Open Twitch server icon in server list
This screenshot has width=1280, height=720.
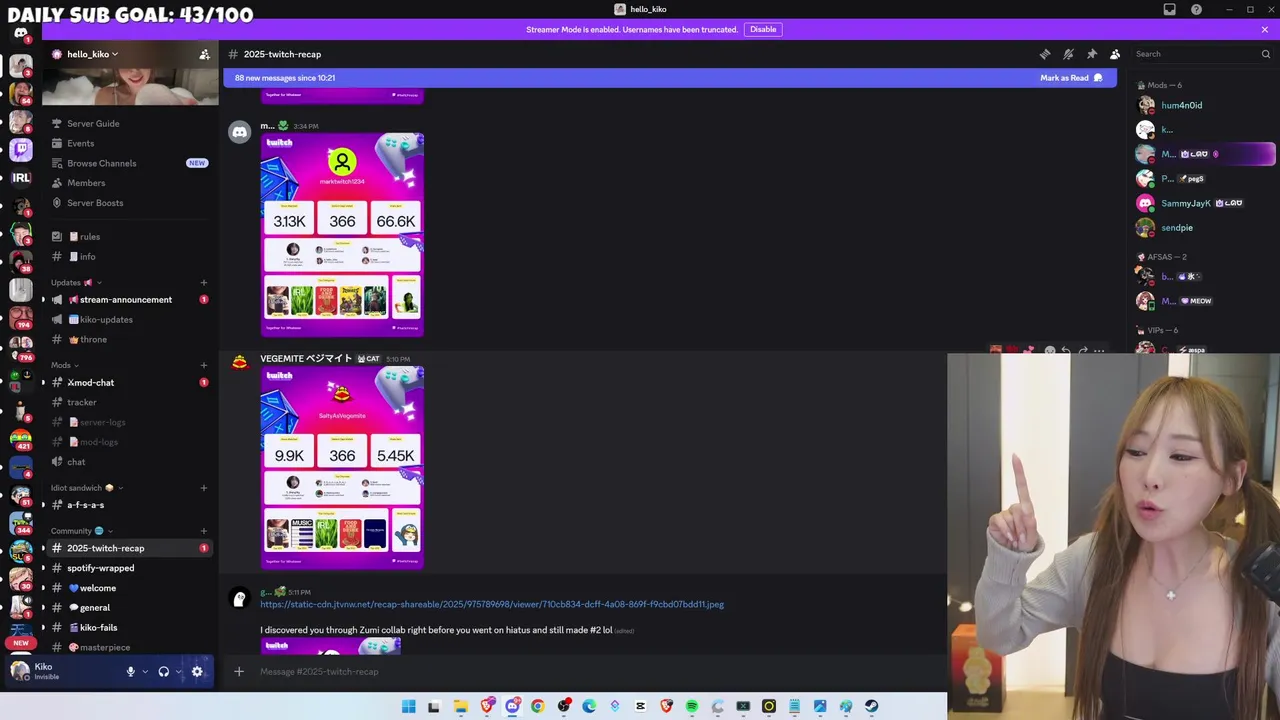point(21,150)
